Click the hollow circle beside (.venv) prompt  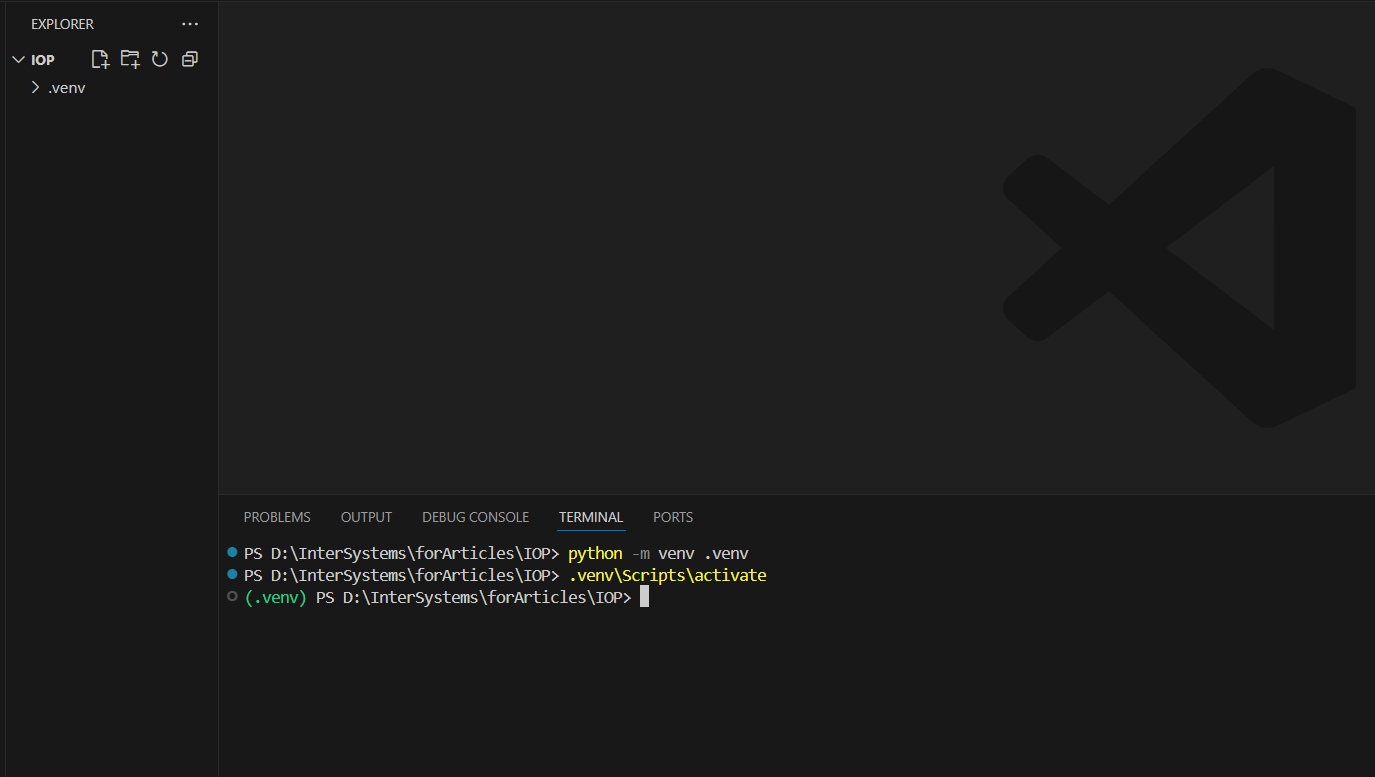[232, 596]
